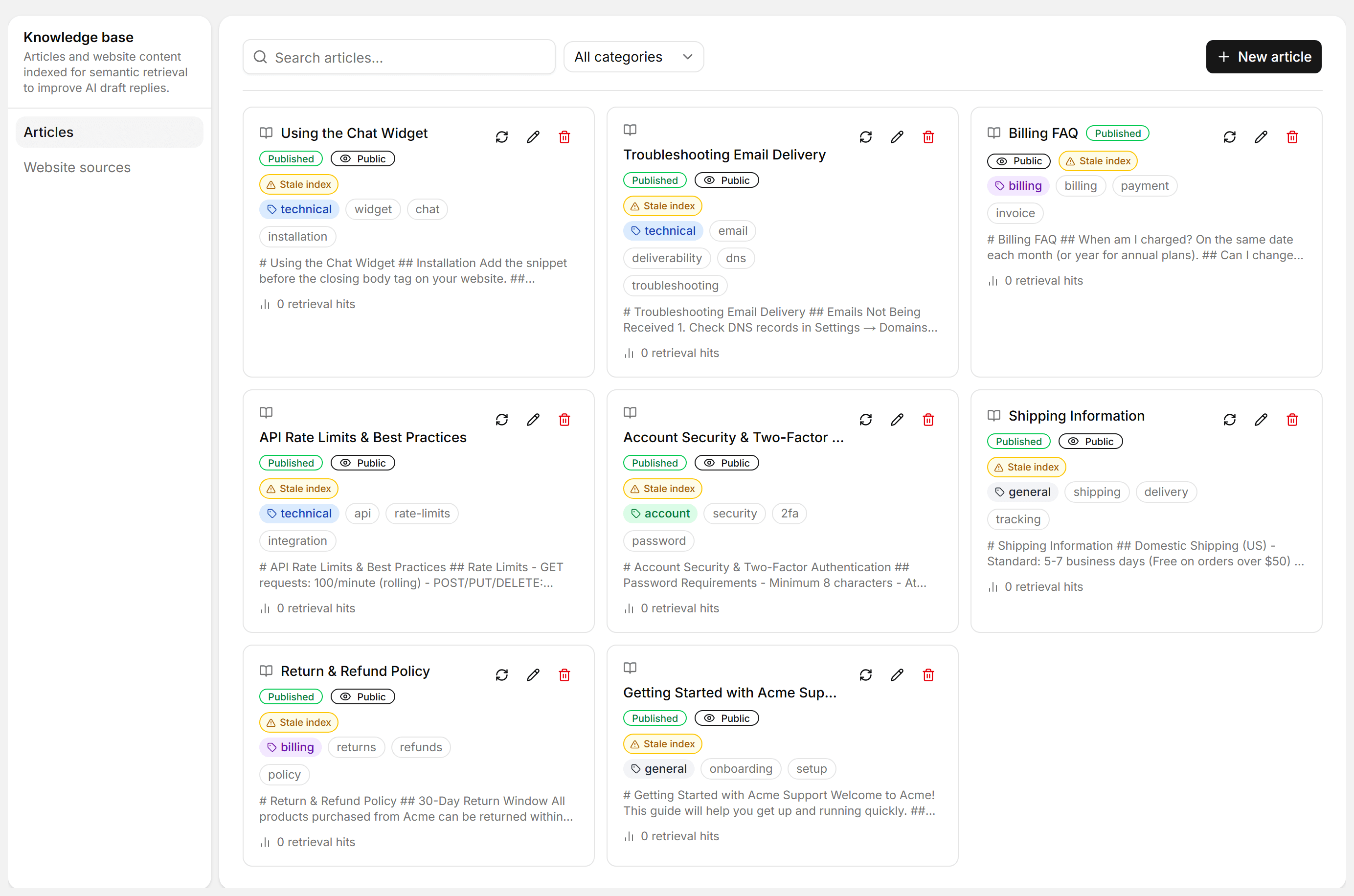
Task: Select the account category tag
Action: (x=661, y=514)
